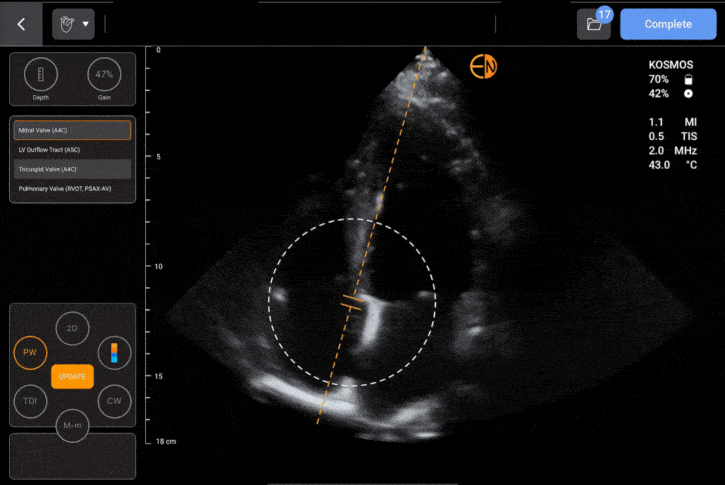Pick Pulmonary Valve (RVOT, PSAX-AV)
This screenshot has width=725, height=485.
[x=71, y=188]
